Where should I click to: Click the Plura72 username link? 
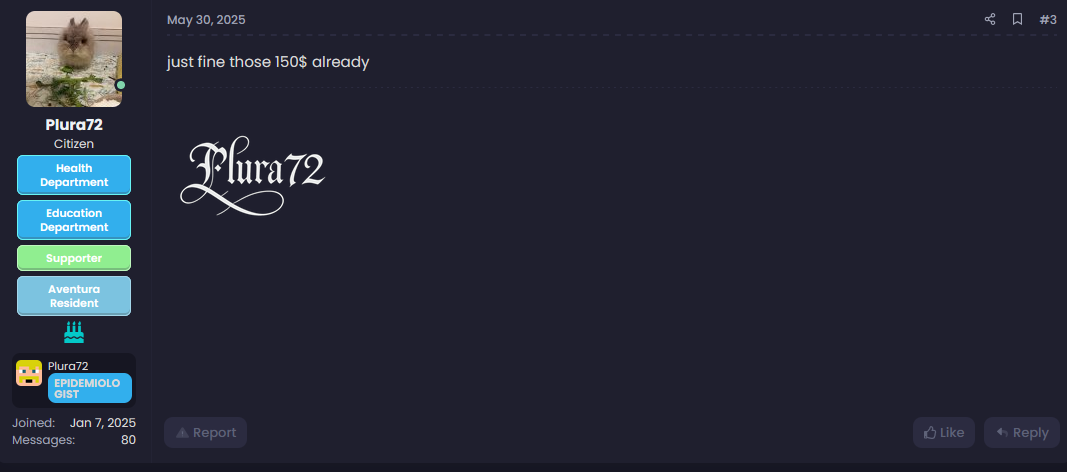74,125
